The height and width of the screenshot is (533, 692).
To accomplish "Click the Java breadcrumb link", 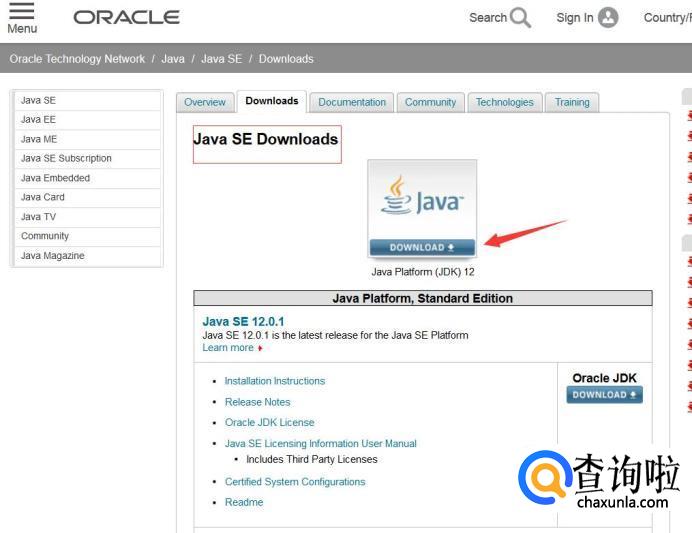I will 173,59.
